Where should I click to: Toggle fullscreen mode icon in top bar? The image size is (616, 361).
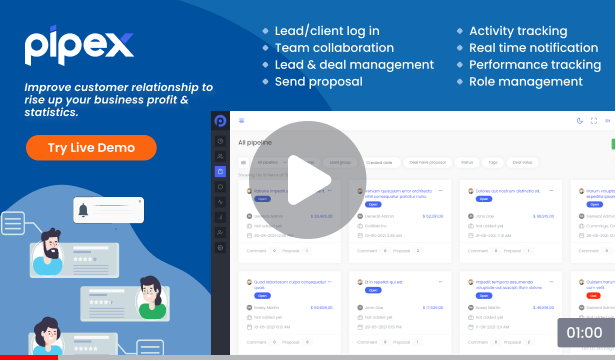(594, 121)
